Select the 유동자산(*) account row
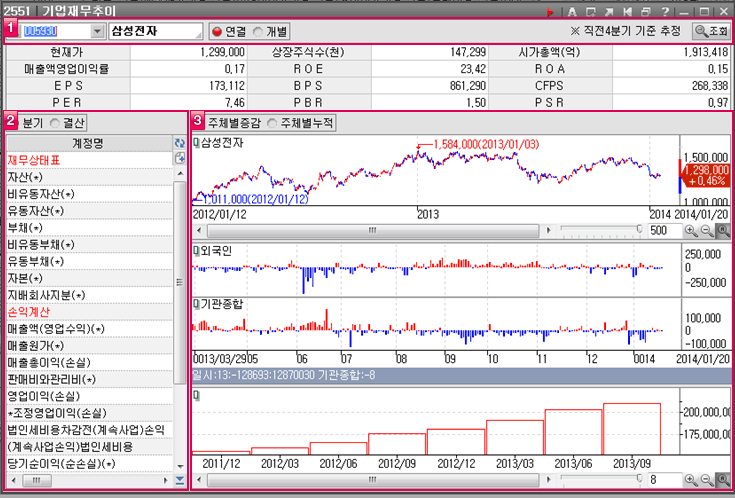This screenshot has height=498, width=735. point(89,211)
